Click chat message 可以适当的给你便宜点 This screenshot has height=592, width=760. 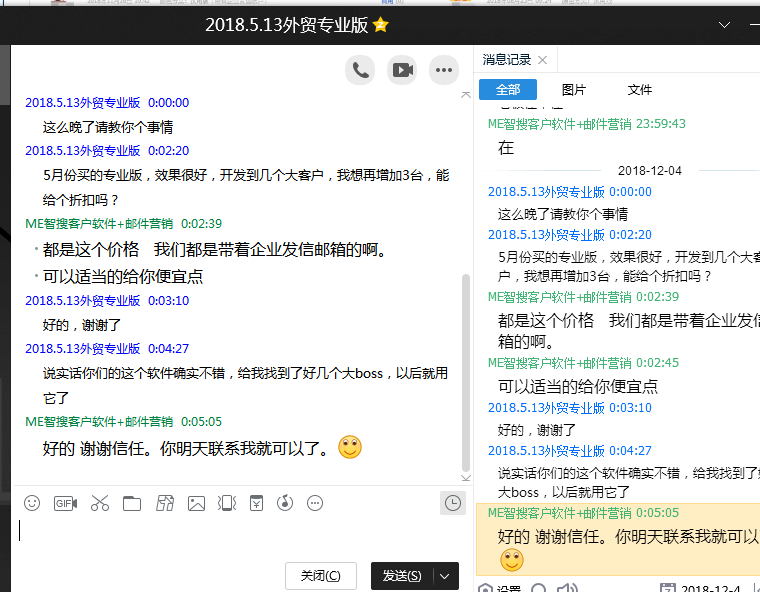tap(123, 276)
